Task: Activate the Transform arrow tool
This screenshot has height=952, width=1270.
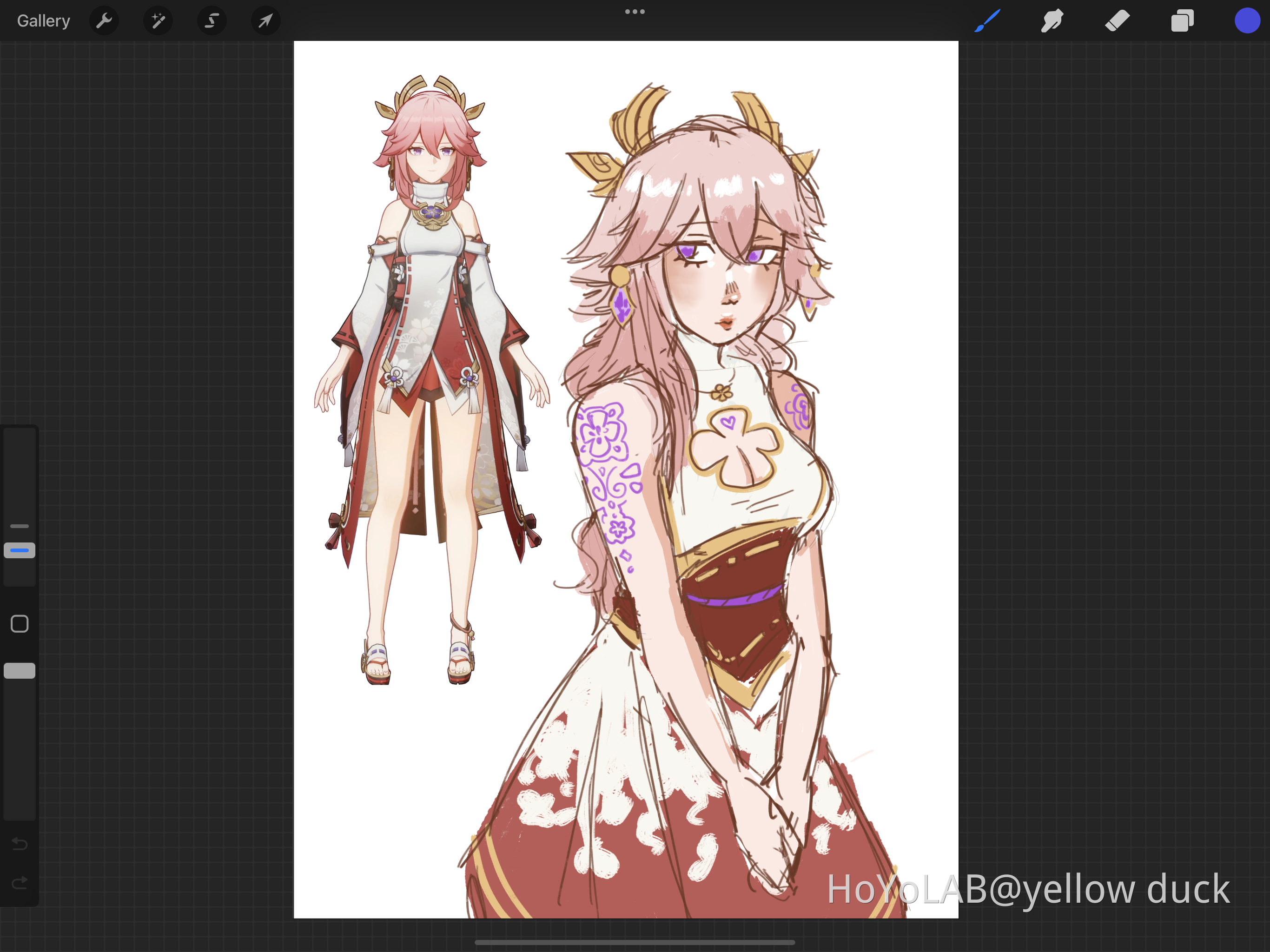Action: click(x=265, y=20)
